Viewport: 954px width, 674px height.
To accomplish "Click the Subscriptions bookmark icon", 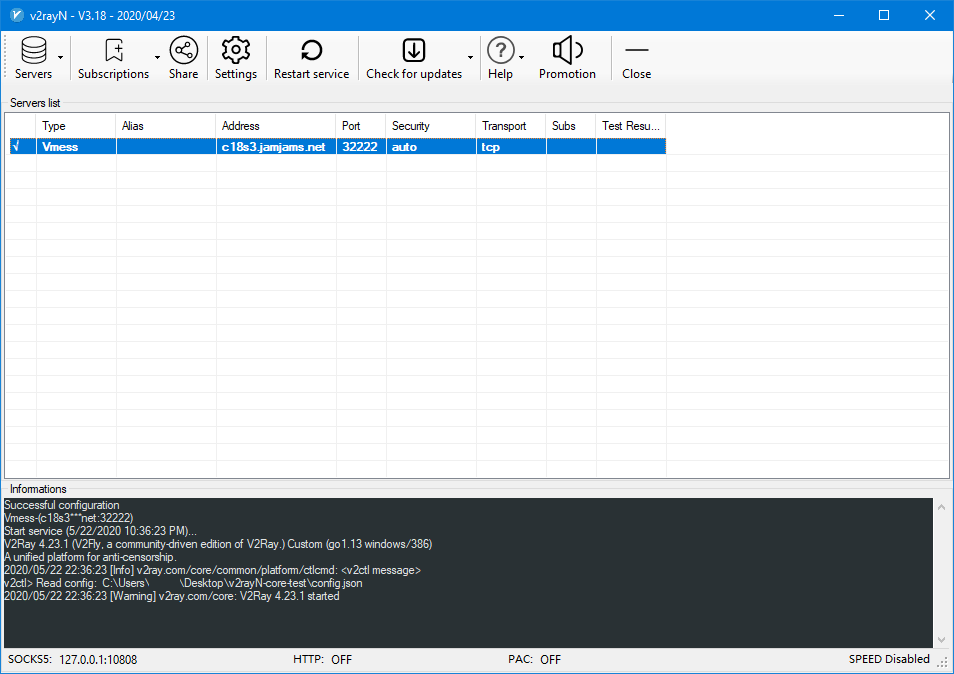I will [113, 51].
